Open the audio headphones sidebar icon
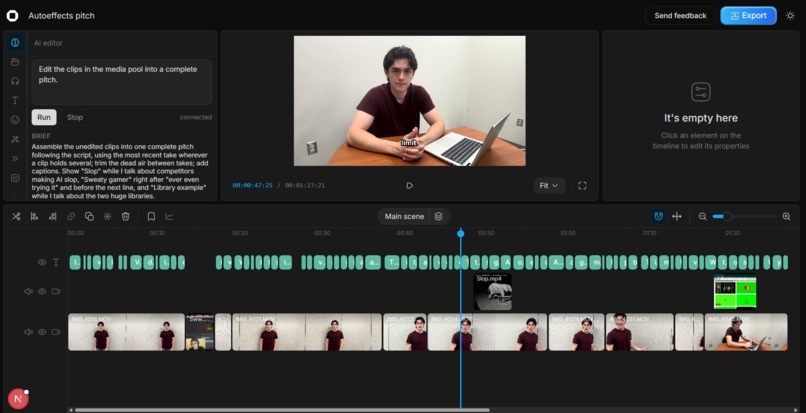The image size is (806, 413). pyautogui.click(x=15, y=81)
